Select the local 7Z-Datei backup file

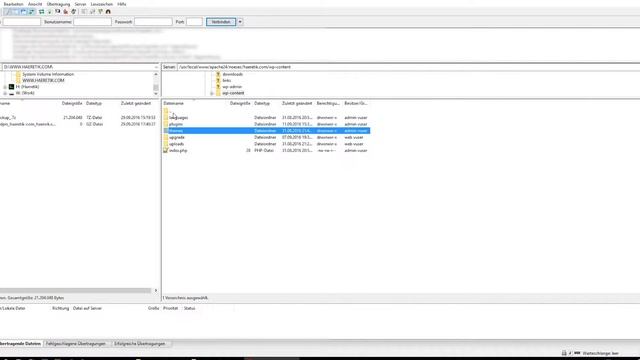[x=78, y=118]
